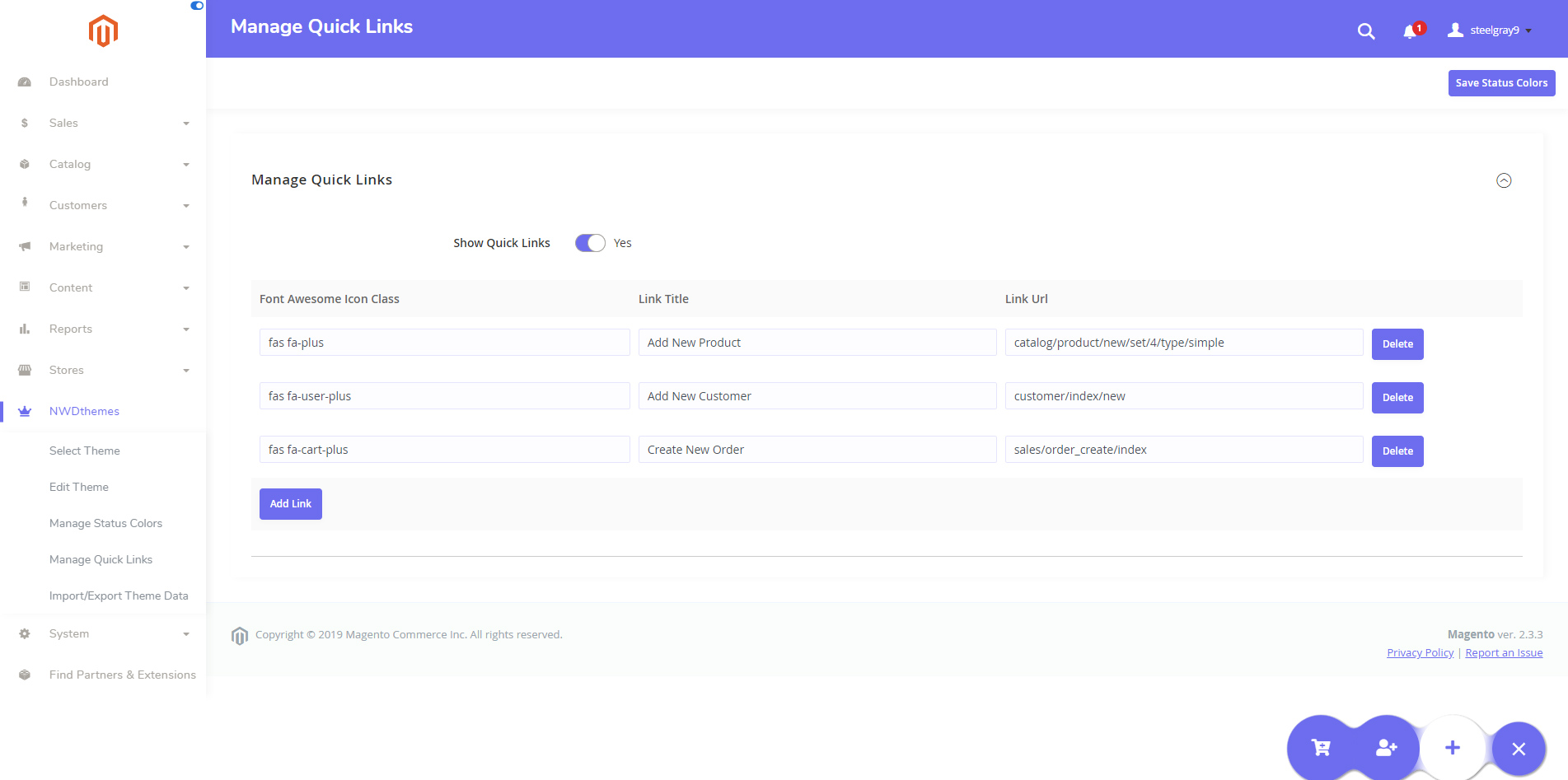
Task: Expand the Reports menu arrow
Action: click(186, 329)
